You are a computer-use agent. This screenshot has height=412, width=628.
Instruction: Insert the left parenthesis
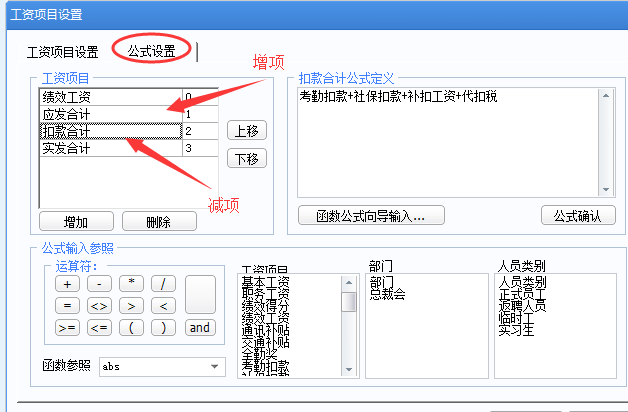132,328
